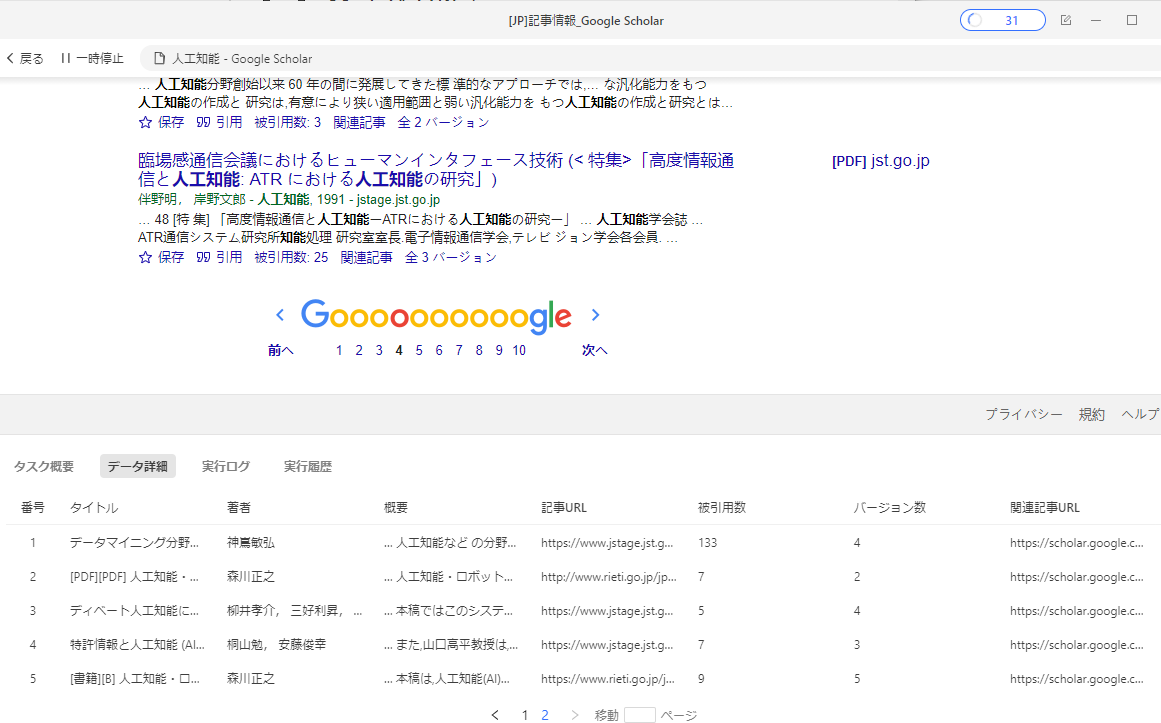Go to Scholar results page 8
The image size is (1161, 723).
(479, 350)
